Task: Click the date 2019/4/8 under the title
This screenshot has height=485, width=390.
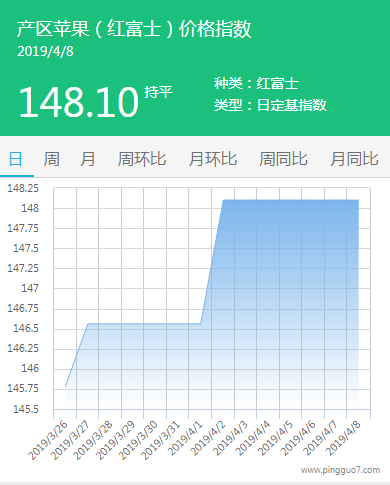Action: click(x=45, y=52)
